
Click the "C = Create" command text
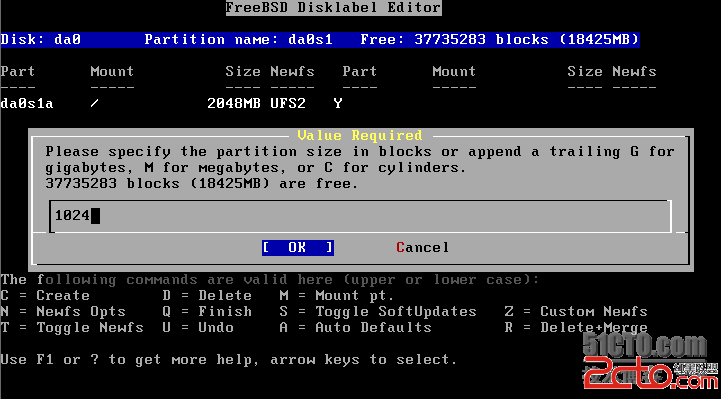[45, 296]
